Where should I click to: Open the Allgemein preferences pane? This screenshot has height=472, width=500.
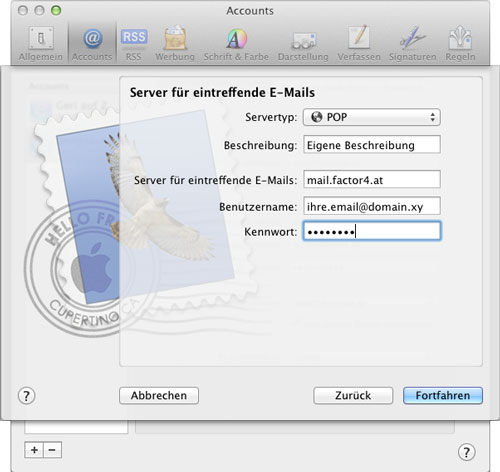[x=41, y=44]
